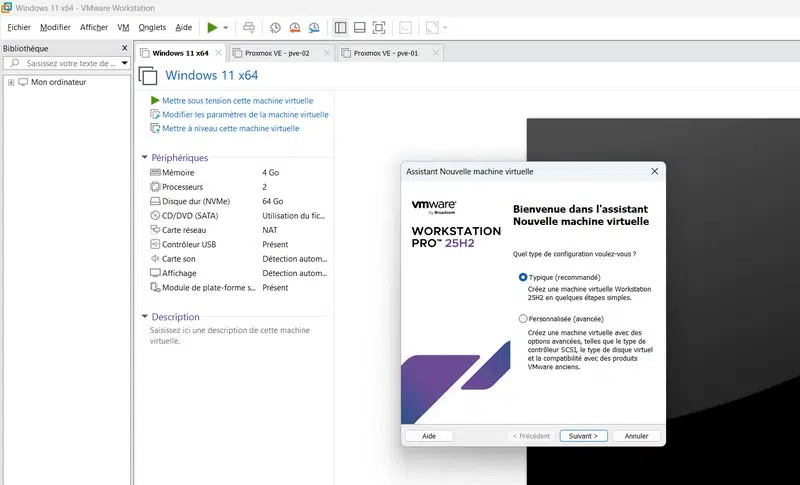800x485 pixels.
Task: Click the console view toolbar icon
Action: tap(406, 28)
